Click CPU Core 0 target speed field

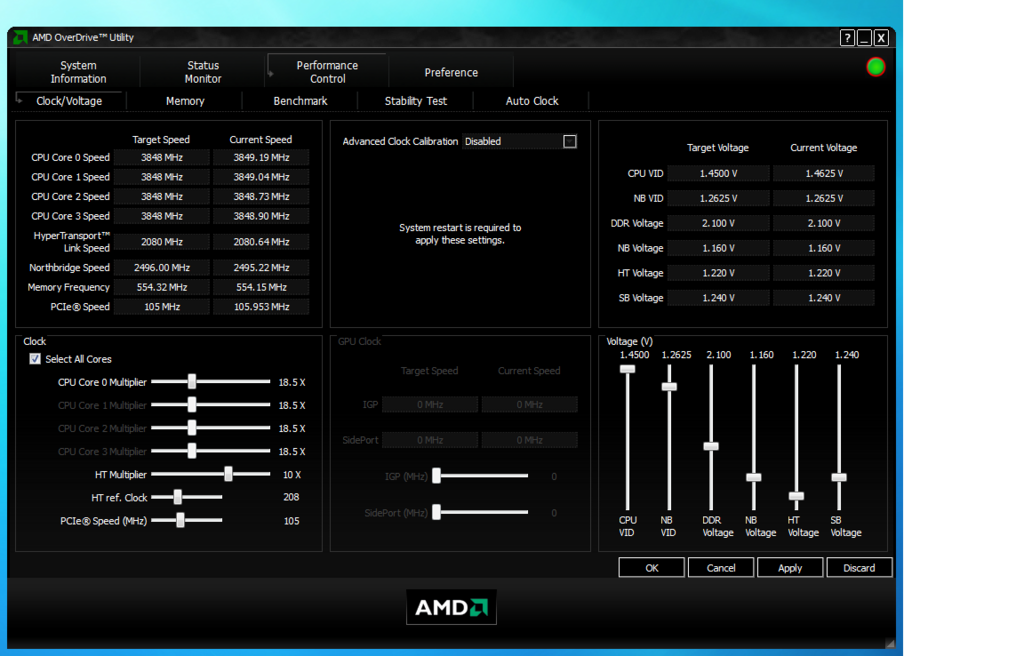[162, 157]
